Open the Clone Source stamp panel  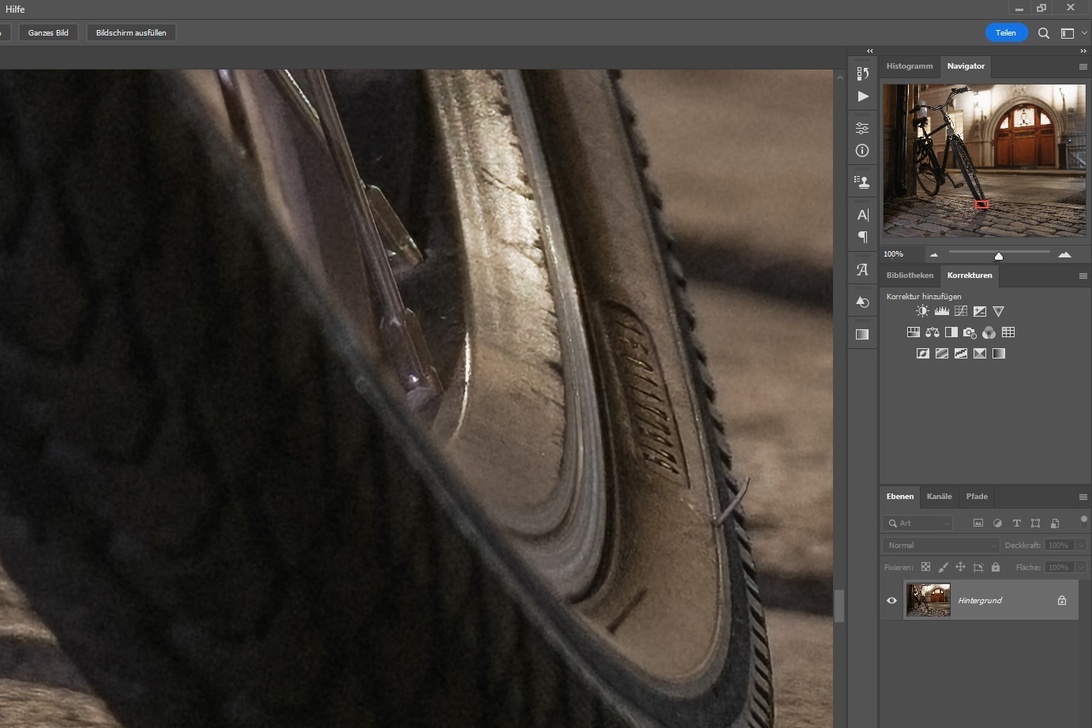click(862, 182)
